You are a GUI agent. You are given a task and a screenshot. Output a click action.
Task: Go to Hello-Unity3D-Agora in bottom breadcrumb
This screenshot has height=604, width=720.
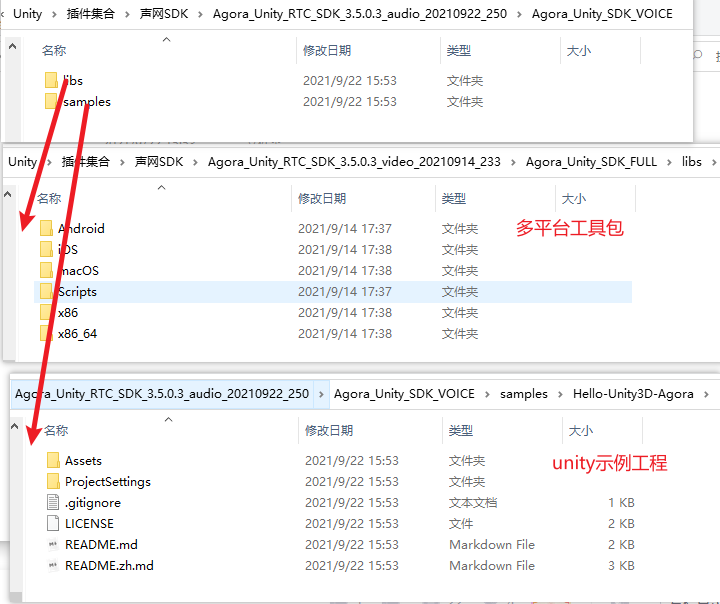coord(633,394)
